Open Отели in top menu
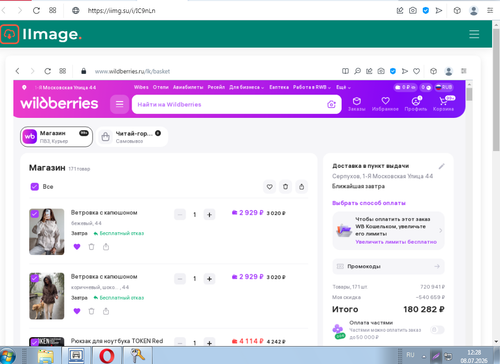This screenshot has width=500, height=364. [x=161, y=87]
